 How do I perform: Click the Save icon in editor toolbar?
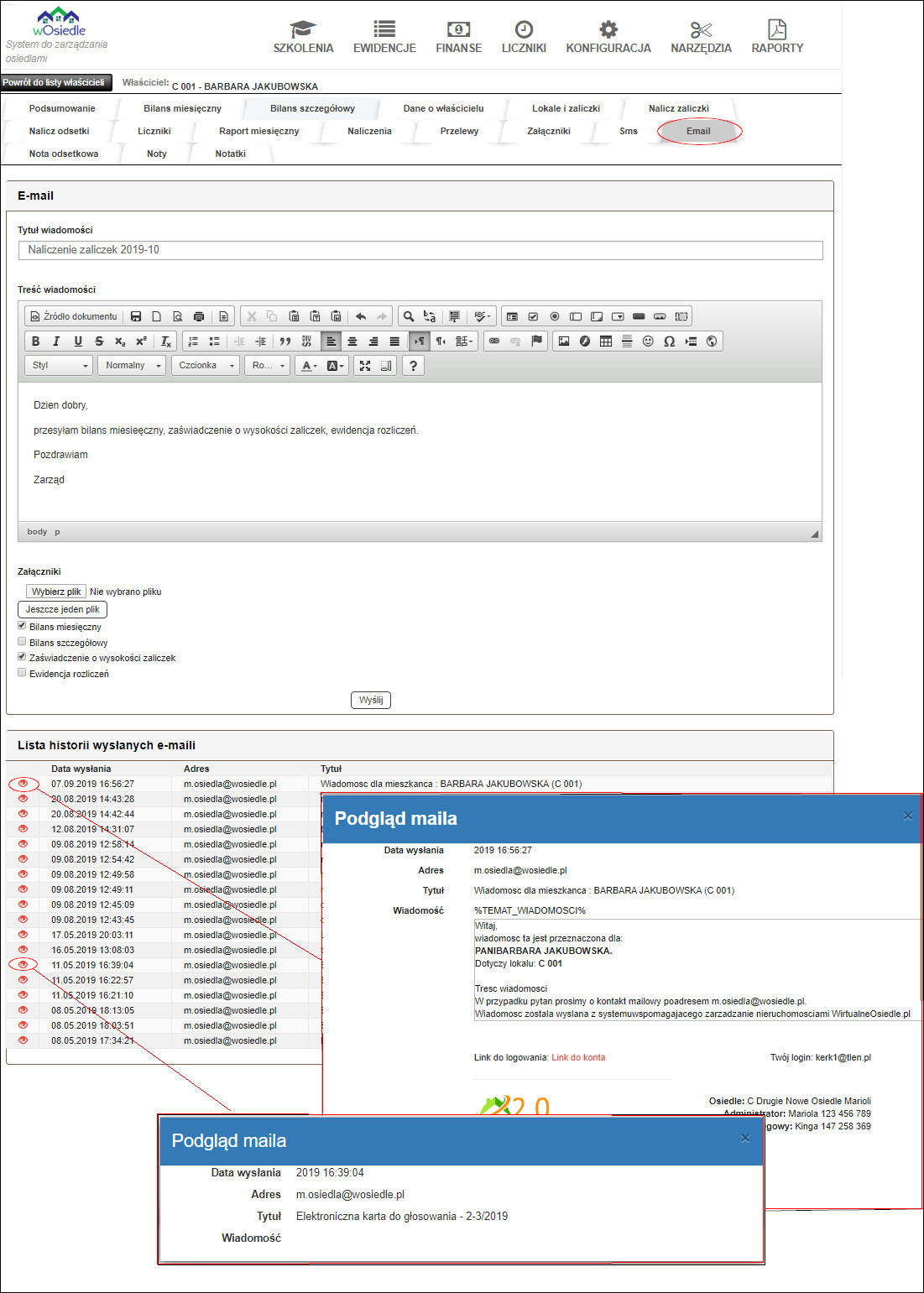[136, 316]
